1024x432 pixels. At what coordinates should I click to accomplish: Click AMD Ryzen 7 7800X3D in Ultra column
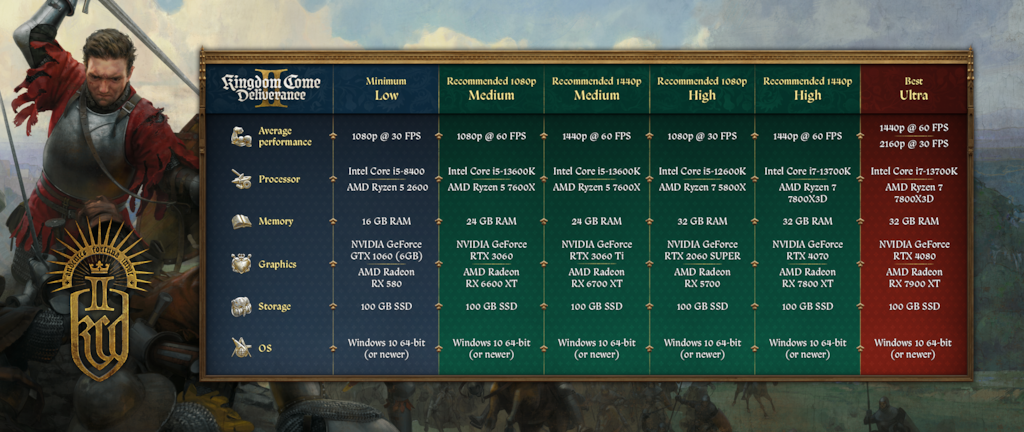click(913, 193)
